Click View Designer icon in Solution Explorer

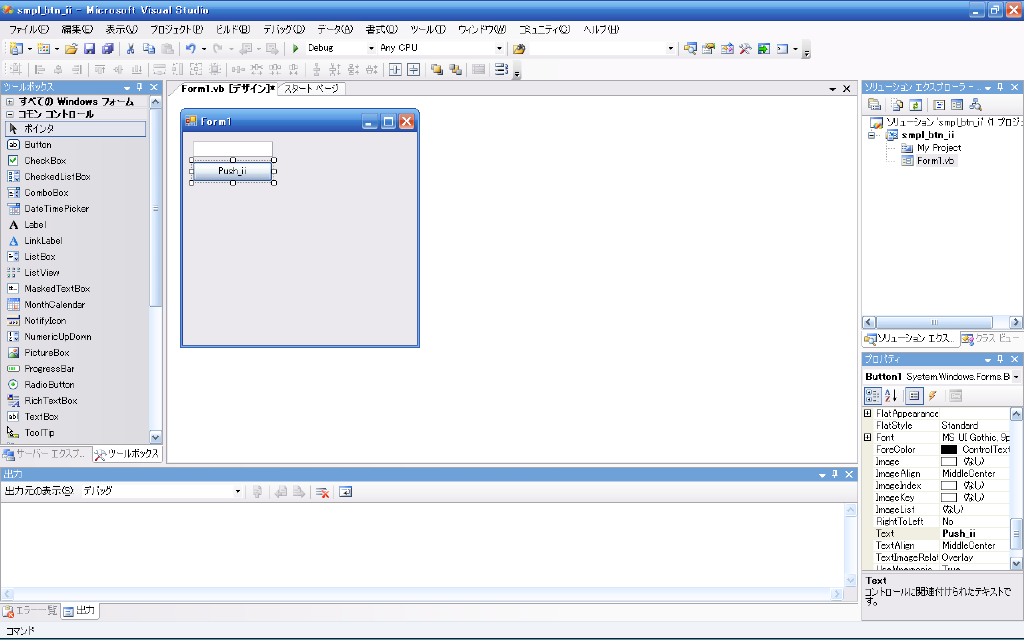click(x=957, y=104)
